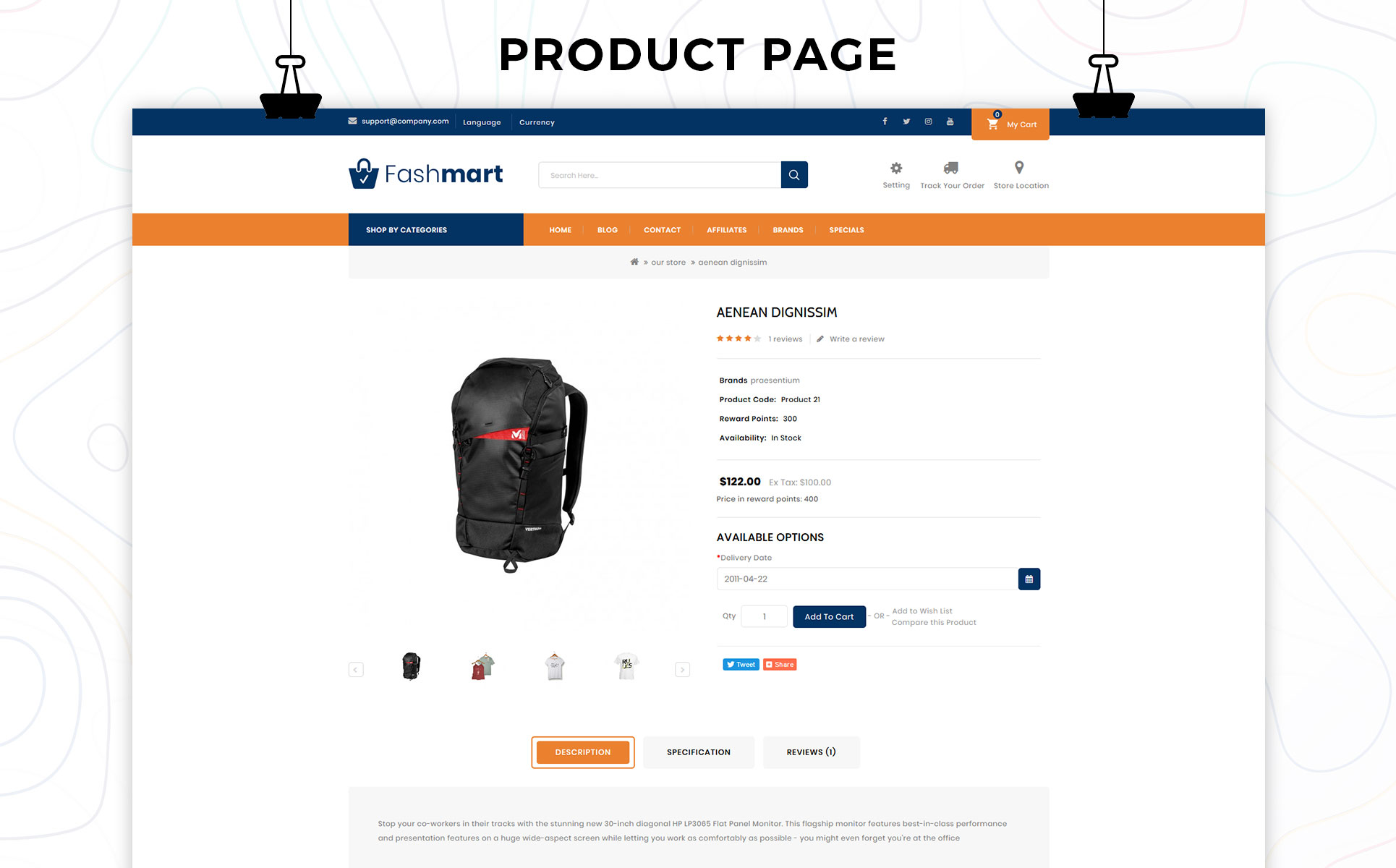The width and height of the screenshot is (1396, 868).
Task: Click the Add To Cart button
Action: pos(830,616)
